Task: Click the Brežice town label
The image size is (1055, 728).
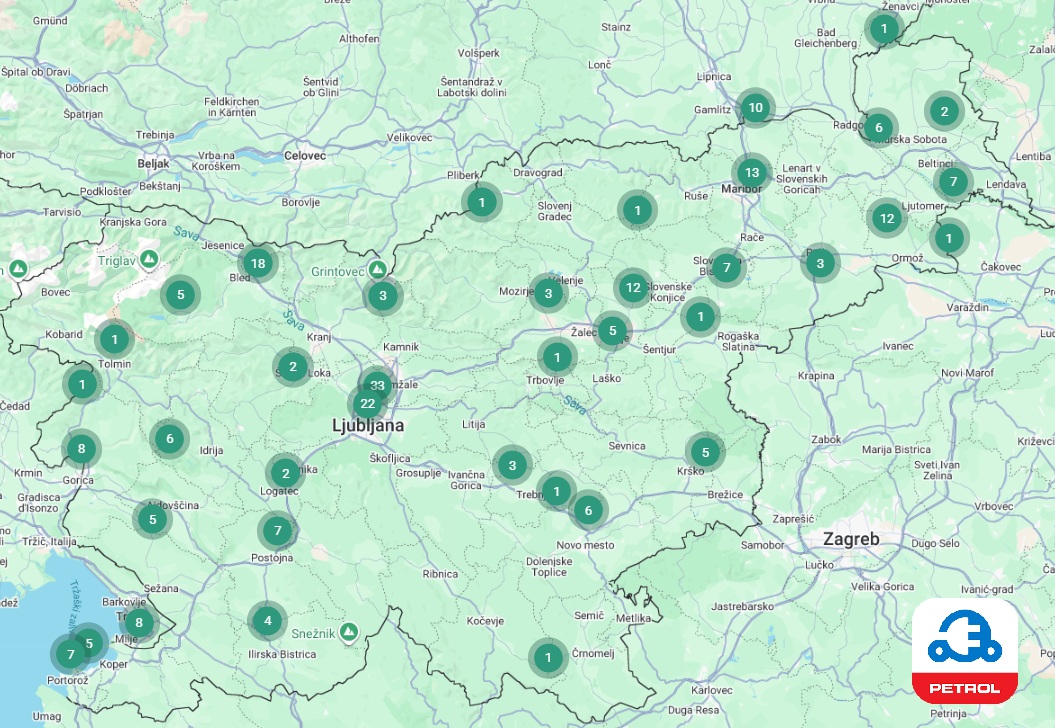Action: (725, 494)
